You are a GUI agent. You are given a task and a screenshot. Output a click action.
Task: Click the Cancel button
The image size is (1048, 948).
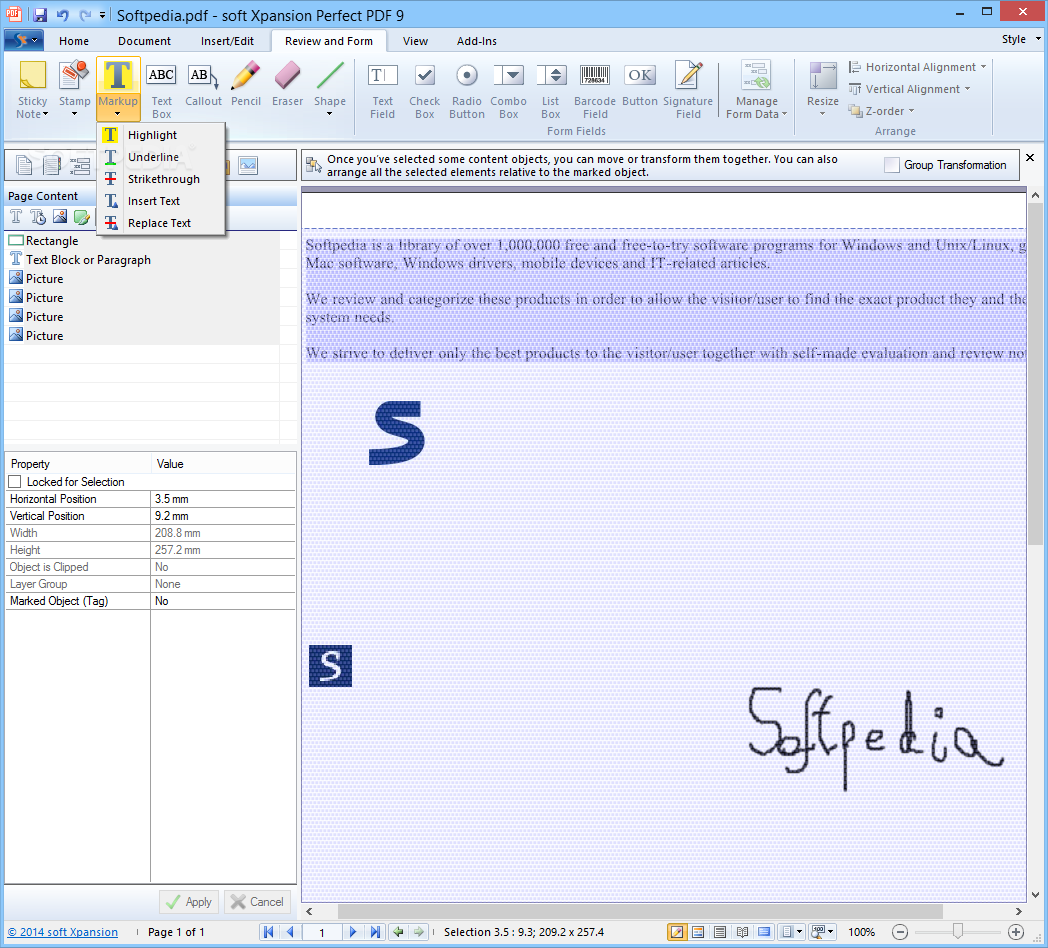pos(257,902)
